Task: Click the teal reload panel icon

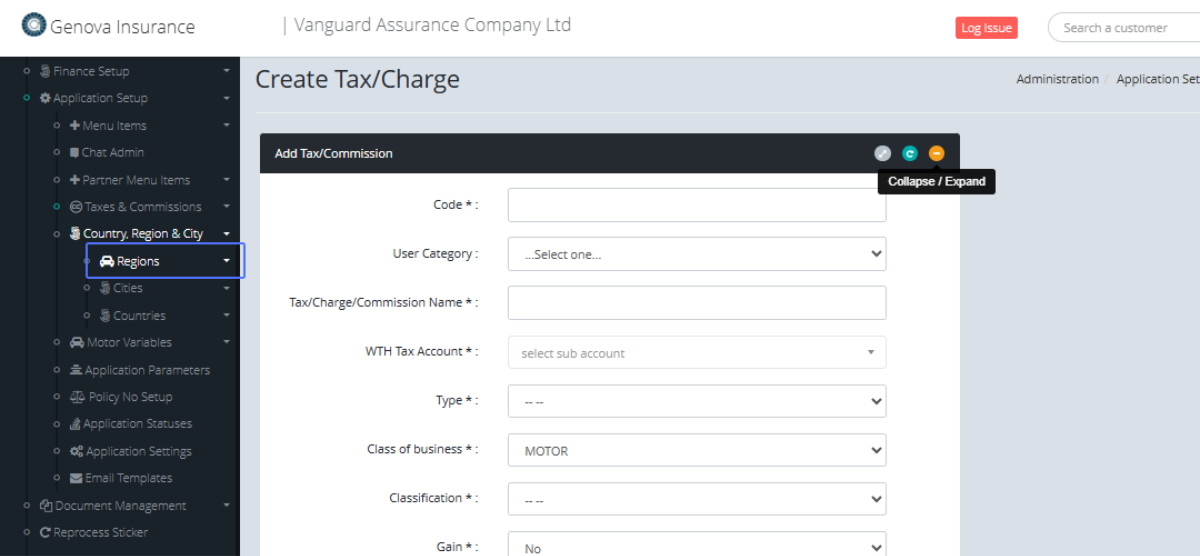Action: pos(909,153)
